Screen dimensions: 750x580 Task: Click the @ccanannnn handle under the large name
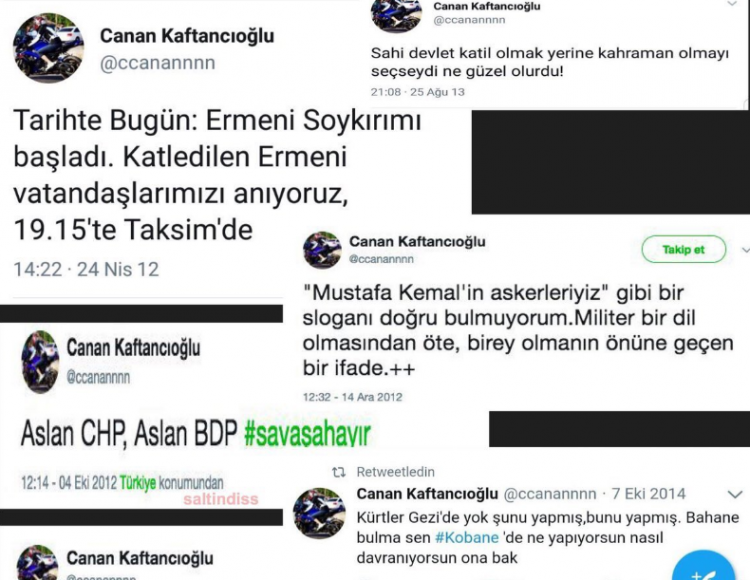pyautogui.click(x=157, y=63)
